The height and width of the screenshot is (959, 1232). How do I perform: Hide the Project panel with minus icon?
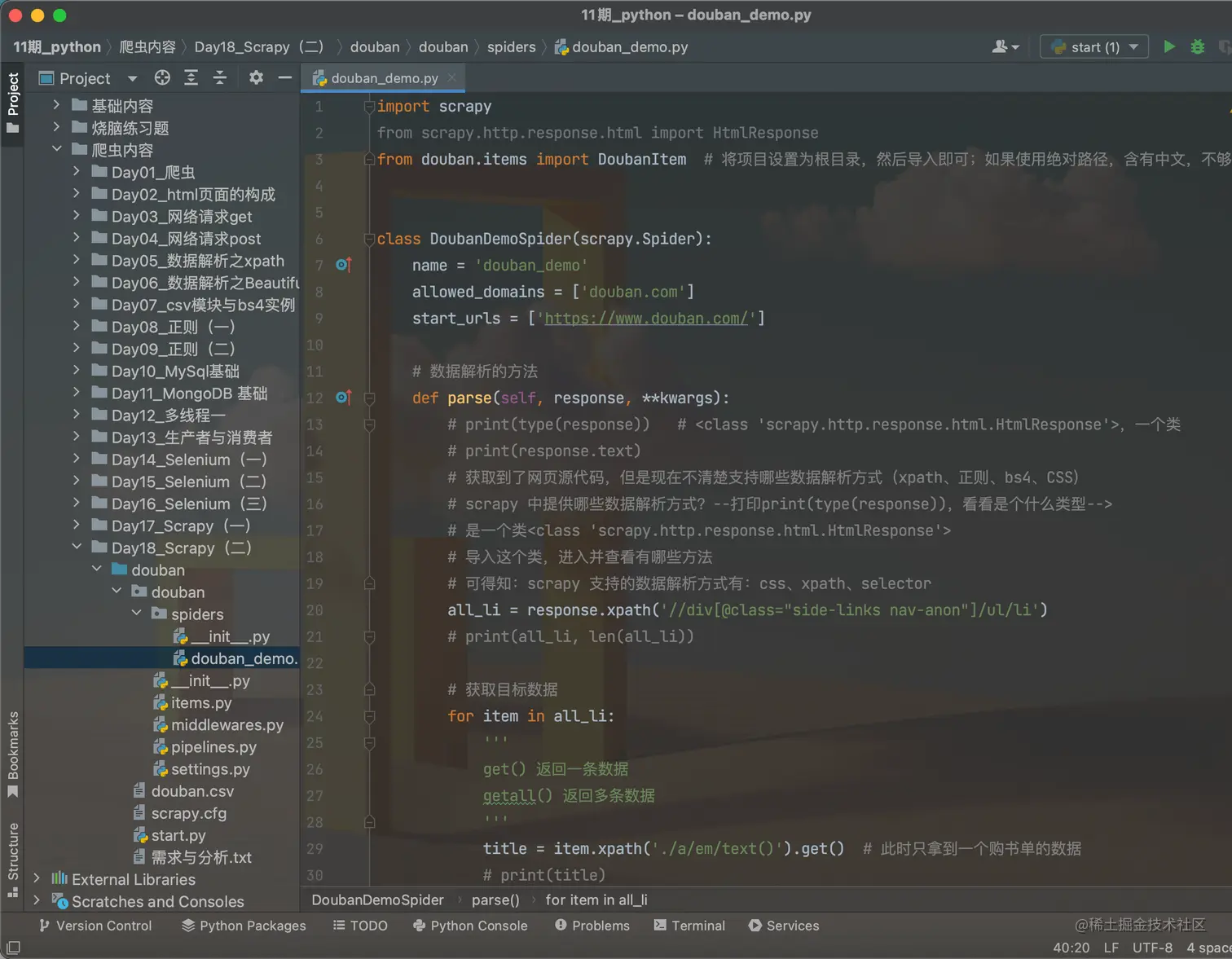click(284, 77)
